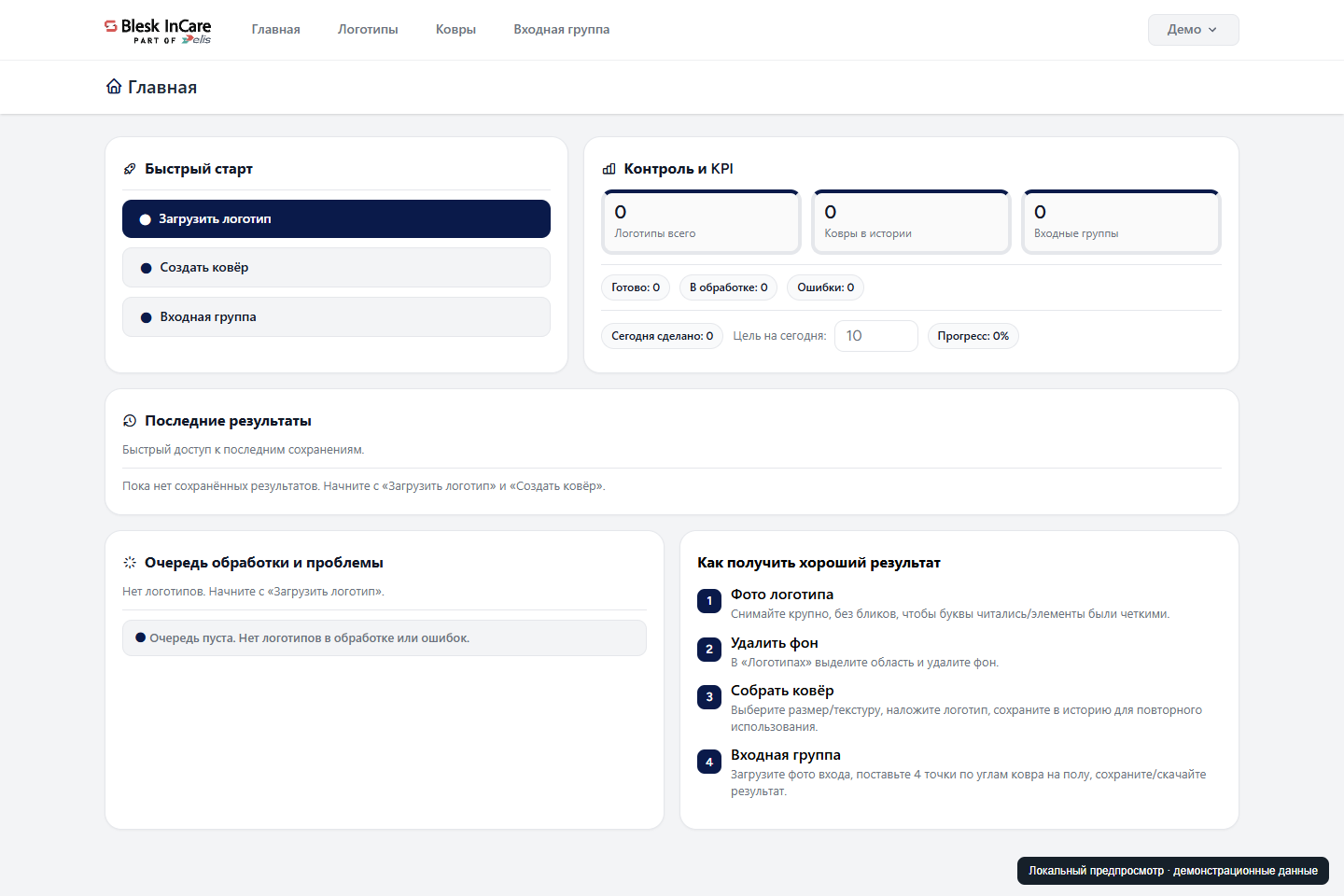Image resolution: width=1344 pixels, height=896 pixels.
Task: Click the chart icon next to Контроль и KPI
Action: [x=609, y=169]
